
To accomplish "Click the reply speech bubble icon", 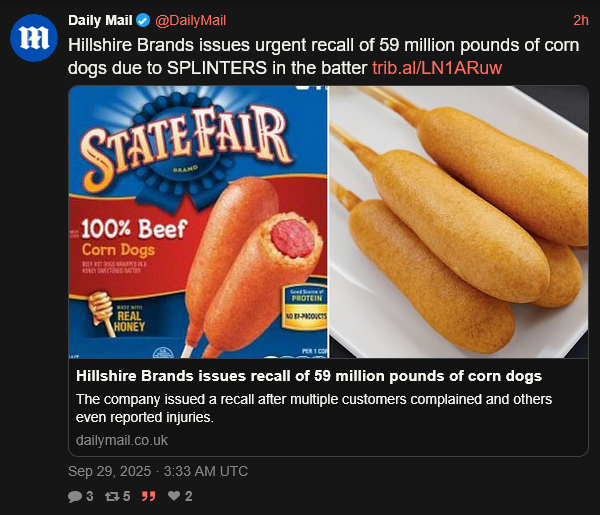I will [75, 496].
